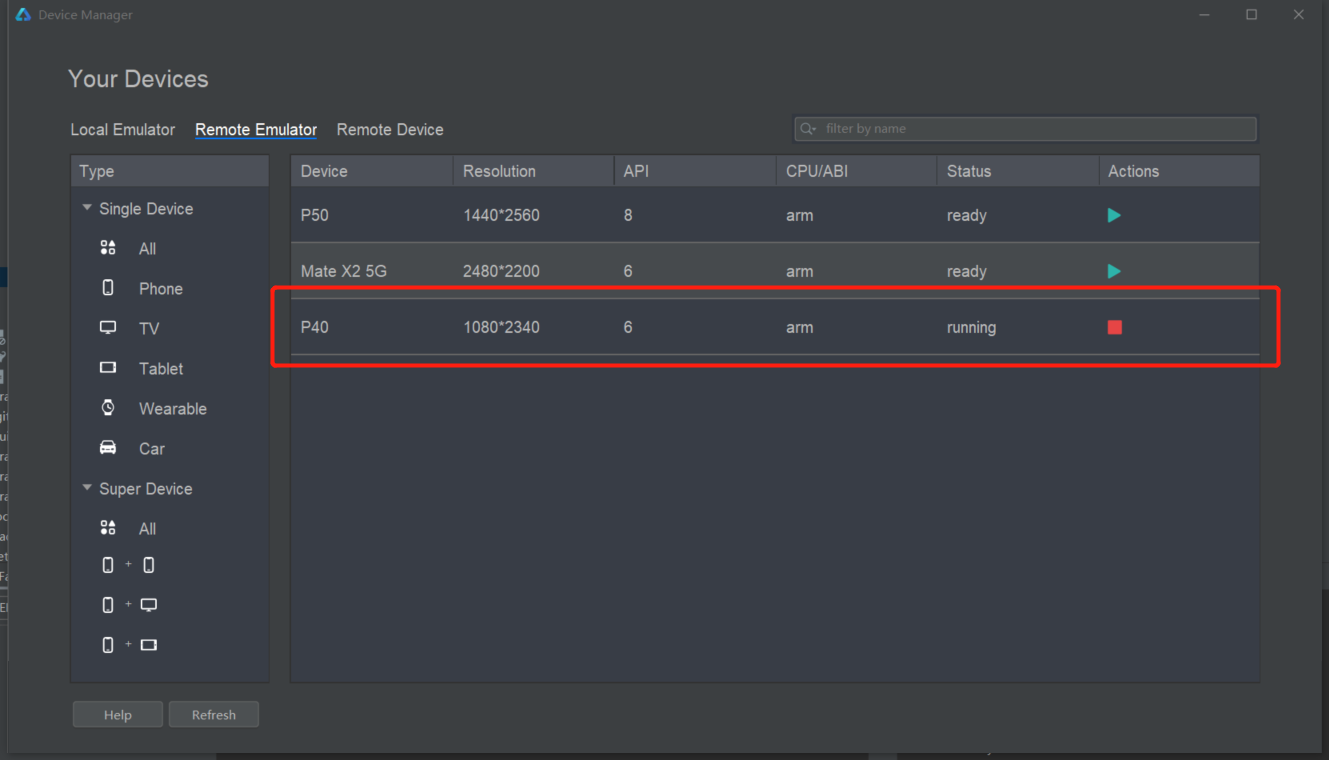Focus the filter by name field
This screenshot has width=1329, height=760.
tap(1025, 129)
